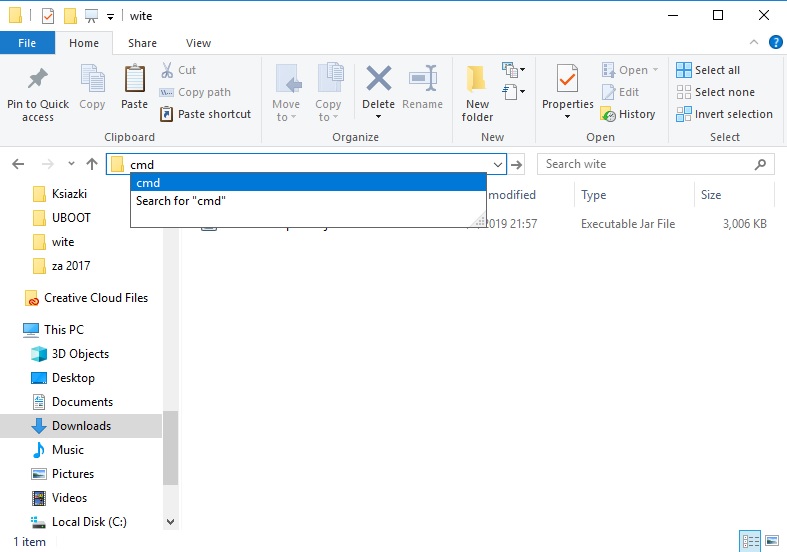Viewport: 787px width, 552px height.
Task: Click the Rename ribbon button
Action: (x=423, y=87)
